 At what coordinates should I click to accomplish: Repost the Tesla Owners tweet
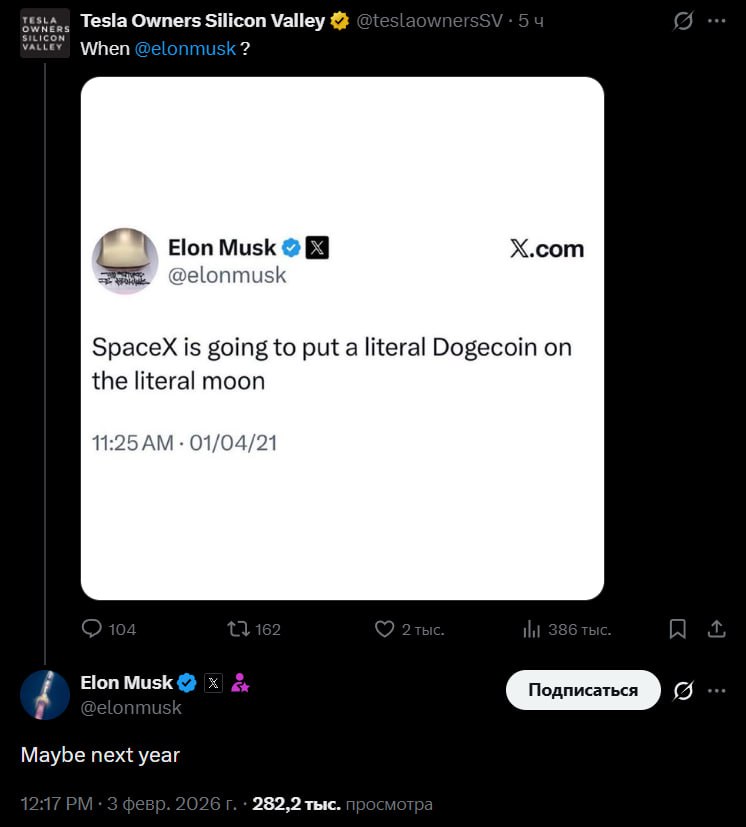click(x=238, y=629)
